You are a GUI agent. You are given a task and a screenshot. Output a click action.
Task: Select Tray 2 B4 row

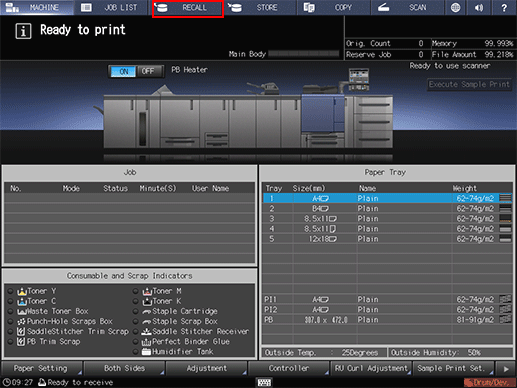(388, 209)
